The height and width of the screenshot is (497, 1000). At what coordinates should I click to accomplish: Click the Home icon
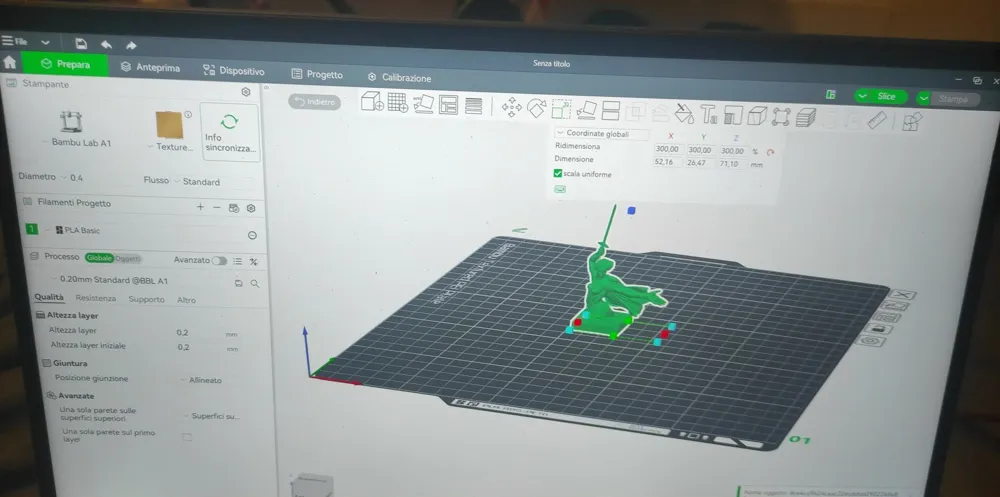point(10,63)
